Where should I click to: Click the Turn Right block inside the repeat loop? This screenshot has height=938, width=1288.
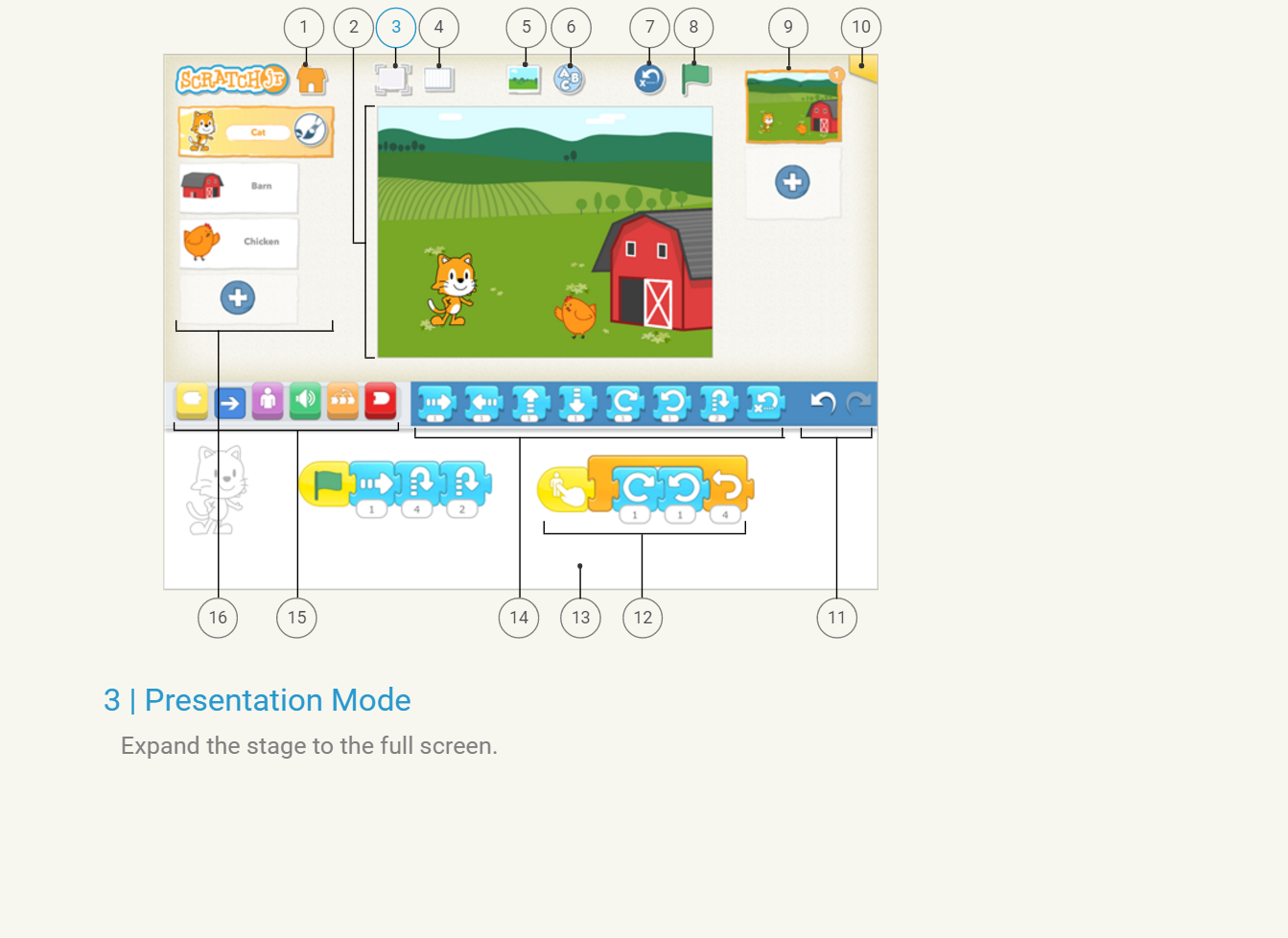[636, 493]
